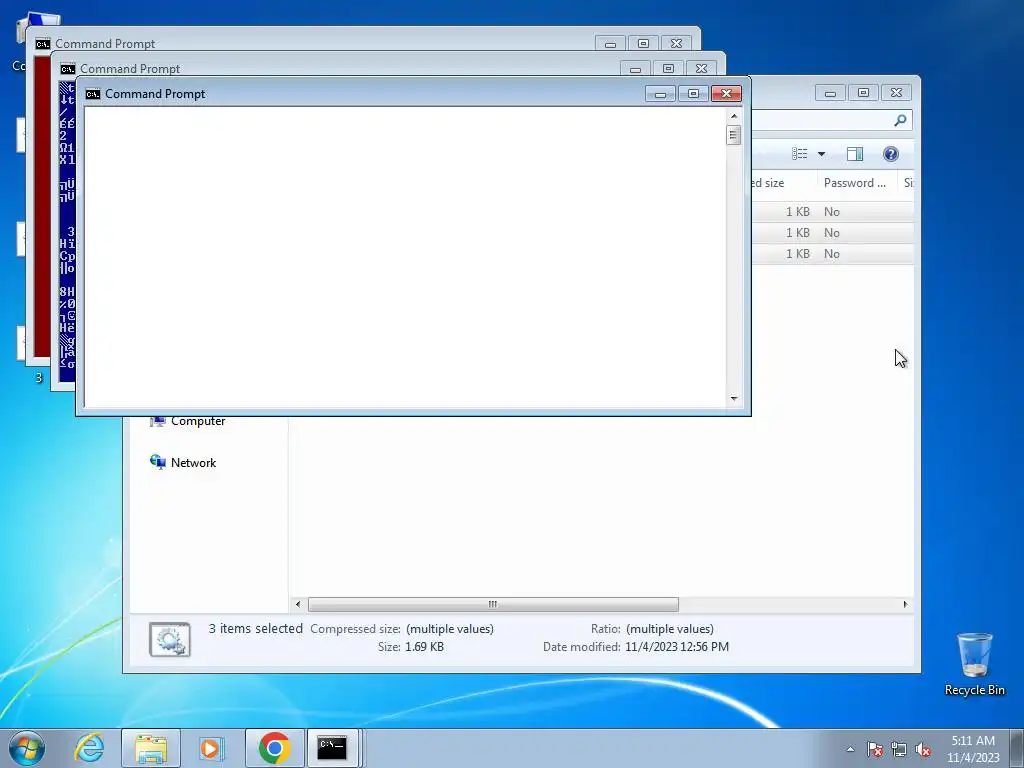Click the vertical scroll thumb in front Command Prompt
This screenshot has width=1024, height=768.
(x=733, y=135)
